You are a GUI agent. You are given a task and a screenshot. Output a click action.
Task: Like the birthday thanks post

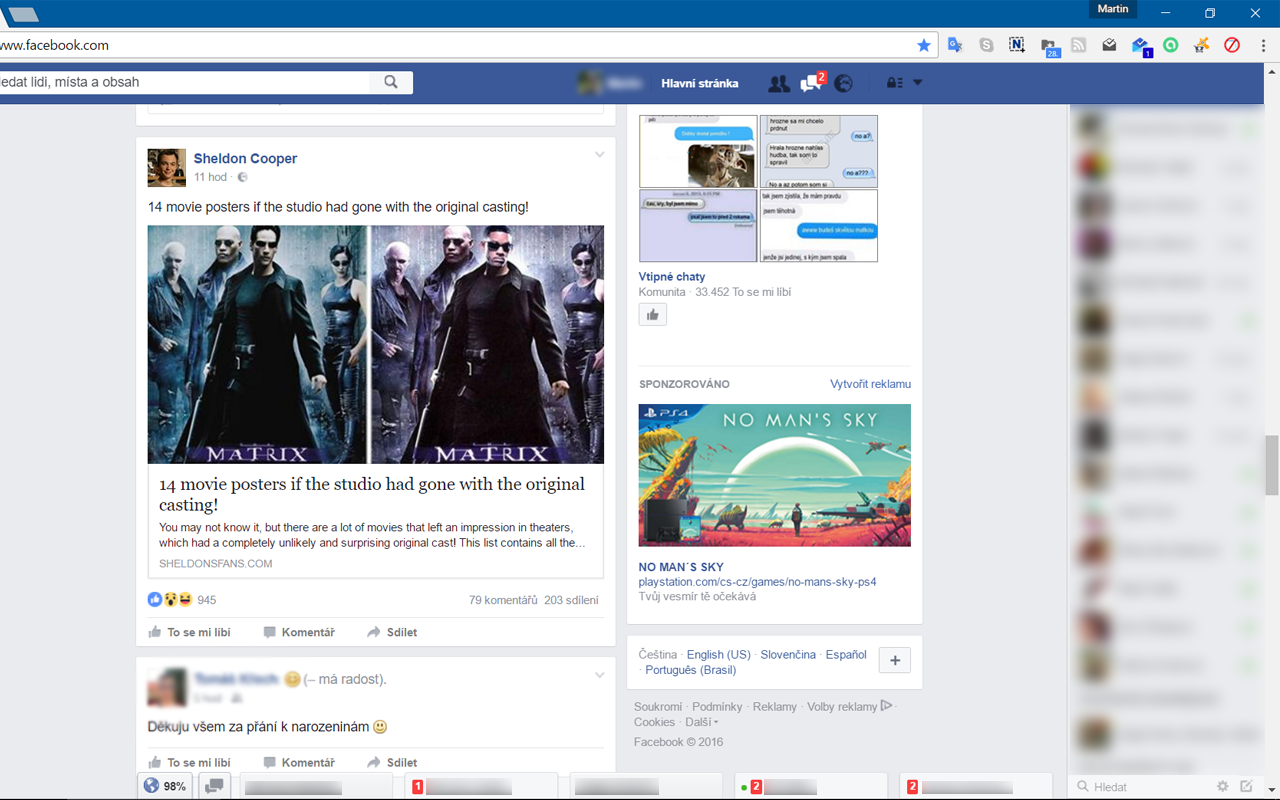189,762
